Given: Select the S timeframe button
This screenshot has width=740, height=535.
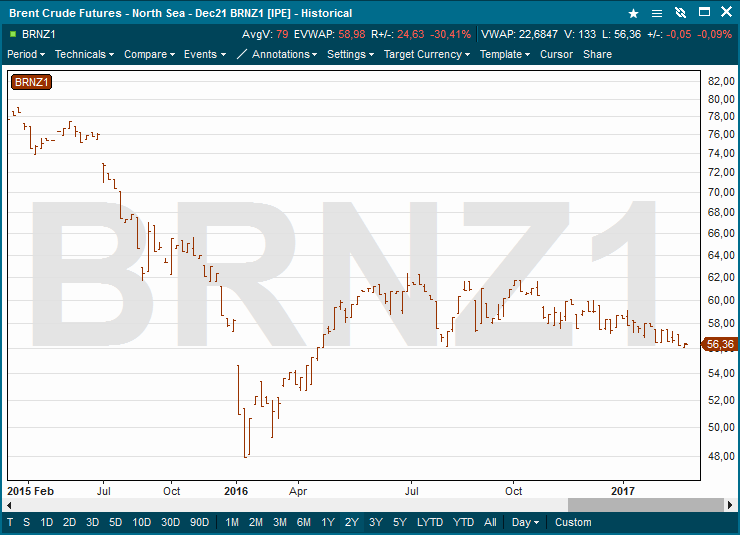Looking at the screenshot, I should 26,522.
